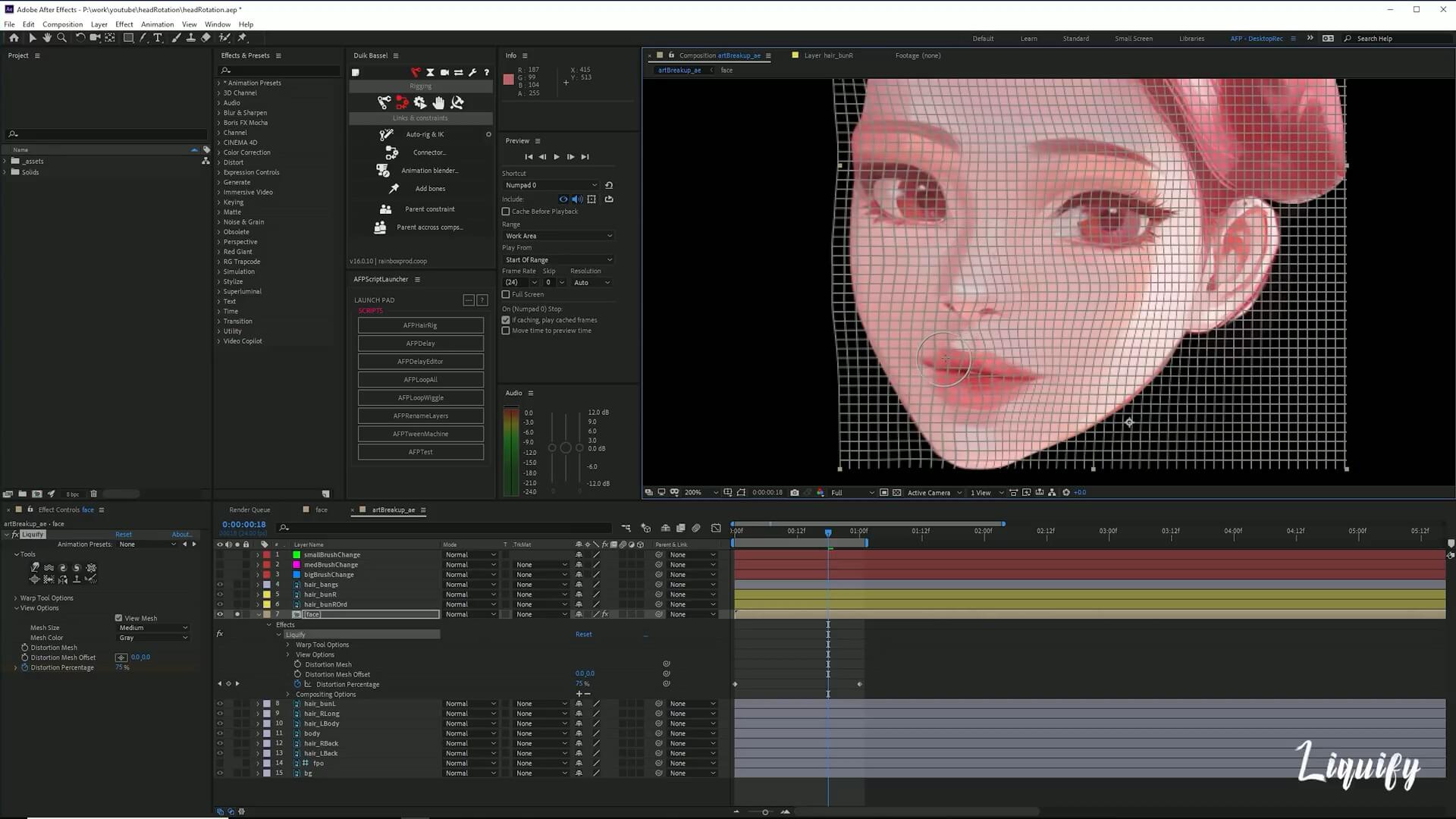This screenshot has height=819, width=1456.
Task: Click the About link for Liquify
Action: (181, 535)
